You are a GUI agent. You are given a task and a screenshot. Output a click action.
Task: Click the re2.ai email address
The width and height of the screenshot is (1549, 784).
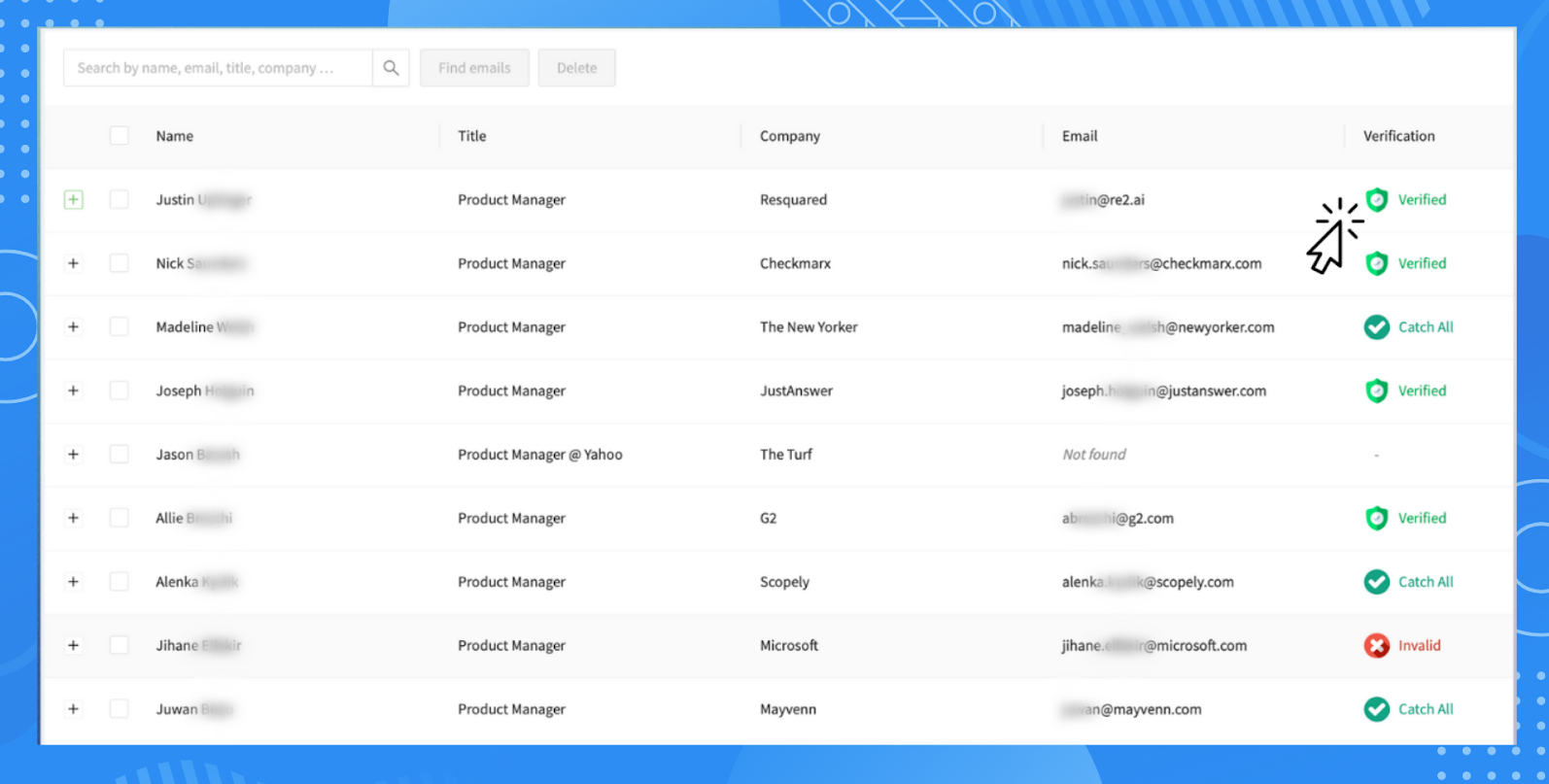pos(1103,200)
